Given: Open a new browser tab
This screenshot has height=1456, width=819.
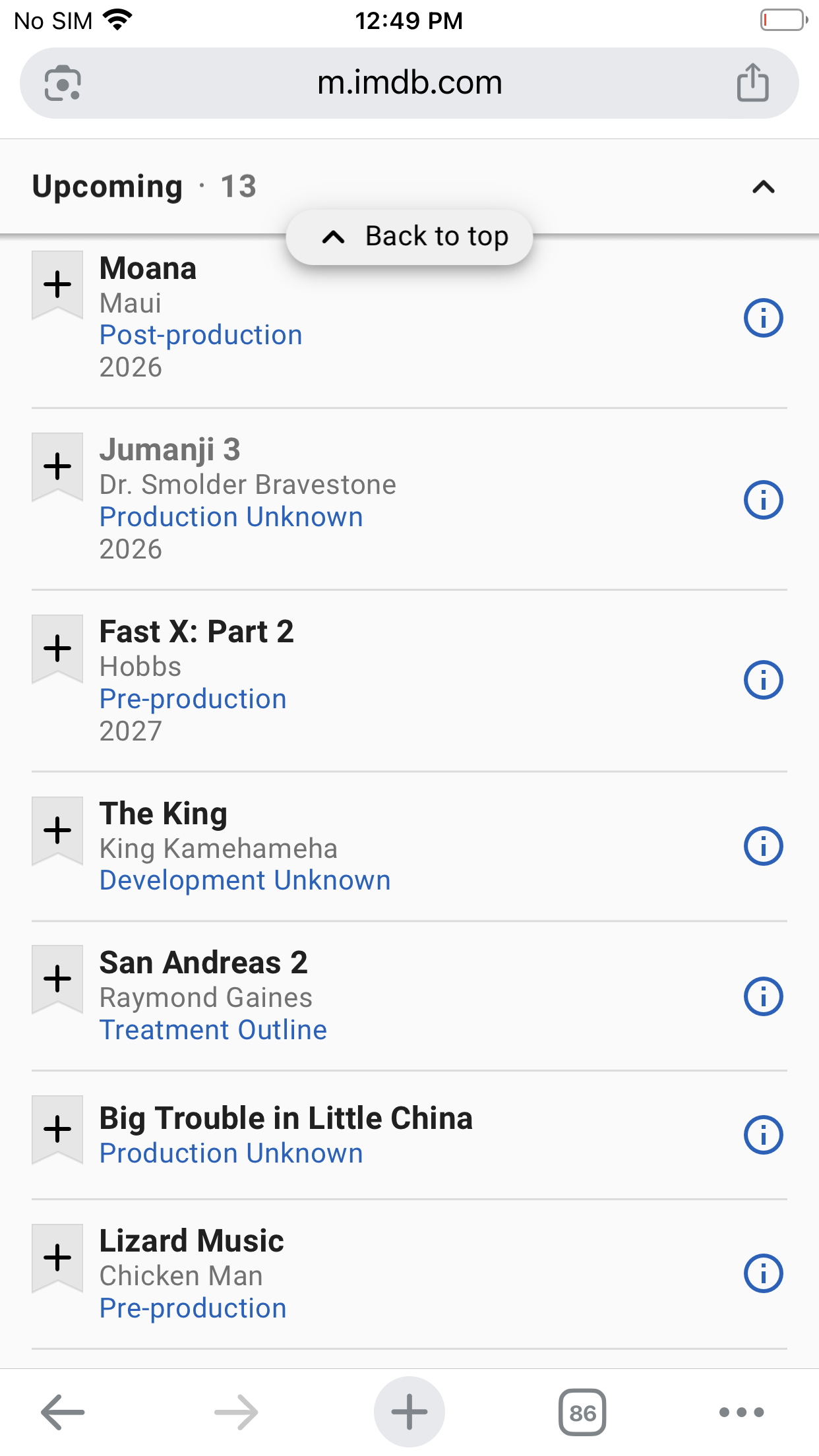Looking at the screenshot, I should (x=409, y=1412).
